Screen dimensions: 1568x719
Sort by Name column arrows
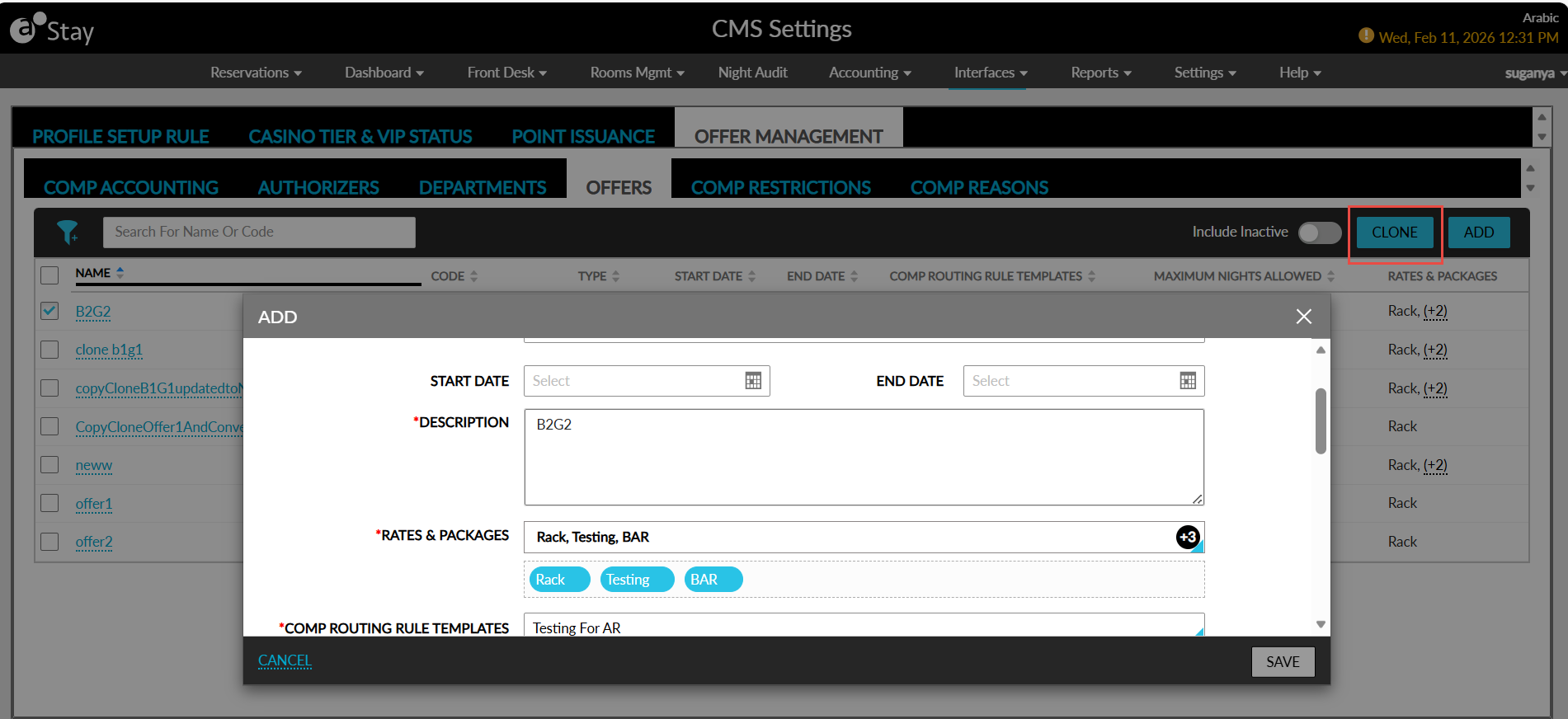pyautogui.click(x=120, y=272)
